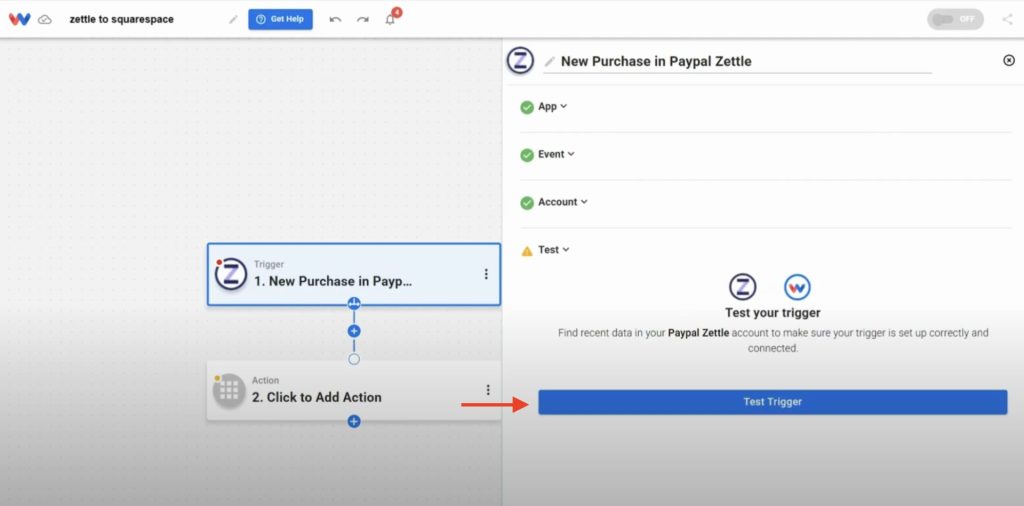This screenshot has height=506, width=1024.
Task: Add a step via plus between steps
Action: click(354, 332)
